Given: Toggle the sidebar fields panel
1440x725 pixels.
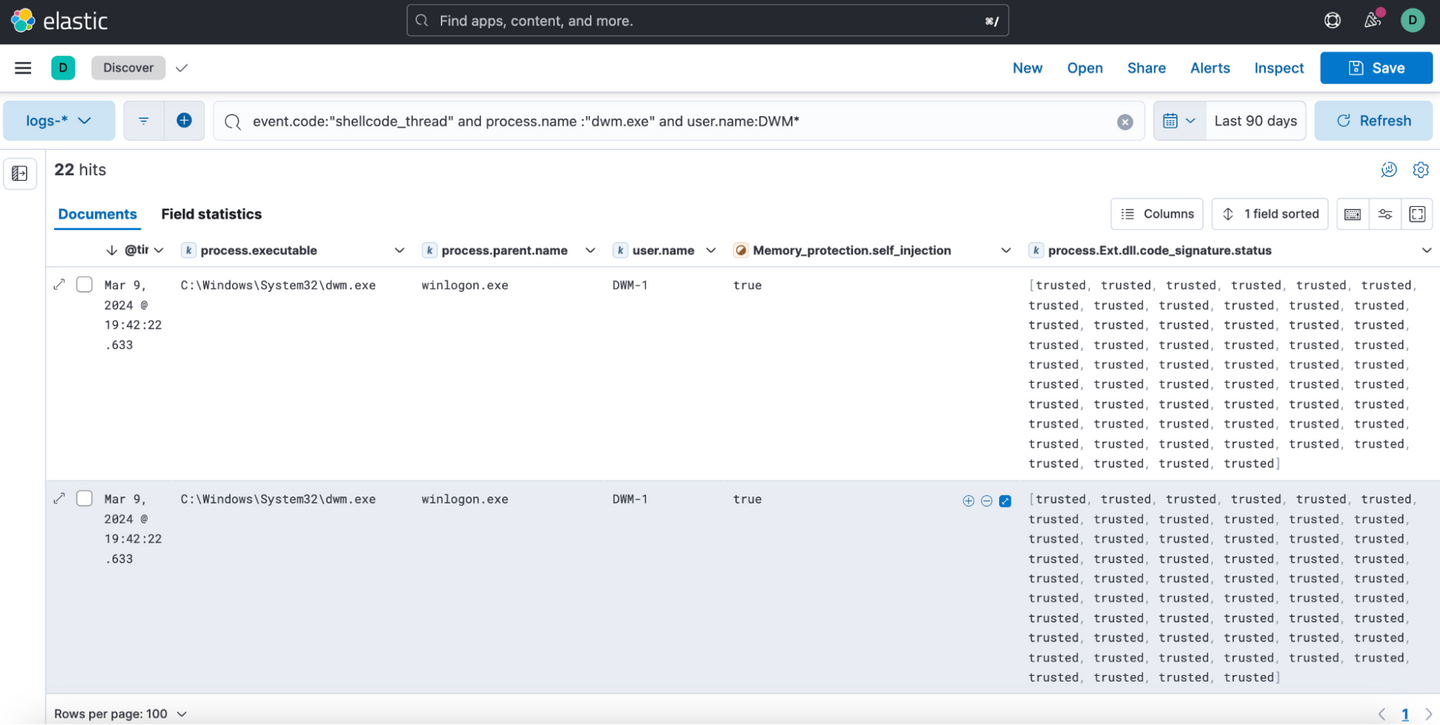Looking at the screenshot, I should click(20, 174).
